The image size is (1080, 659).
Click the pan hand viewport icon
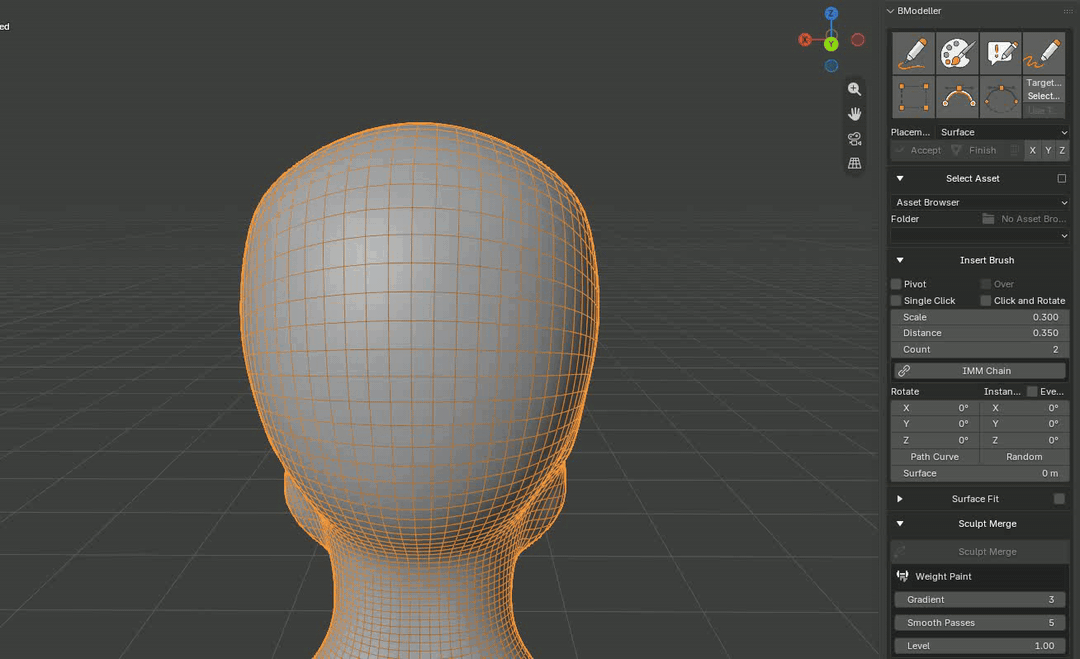(854, 114)
